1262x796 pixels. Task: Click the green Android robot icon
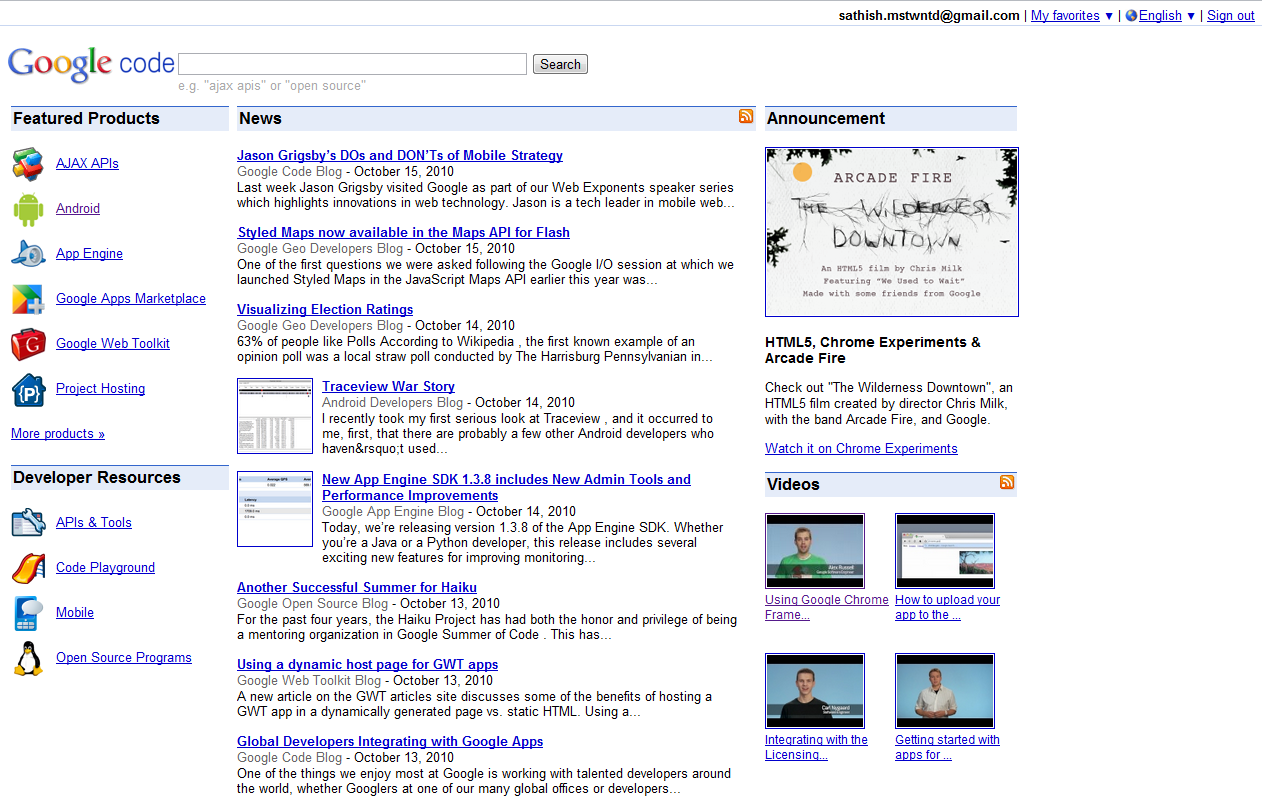[28, 208]
